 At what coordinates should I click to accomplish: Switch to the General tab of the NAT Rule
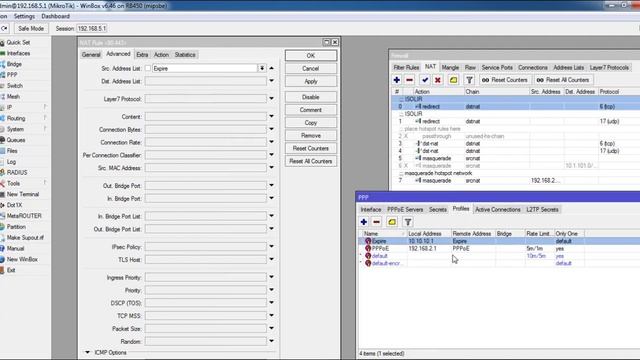[91, 55]
